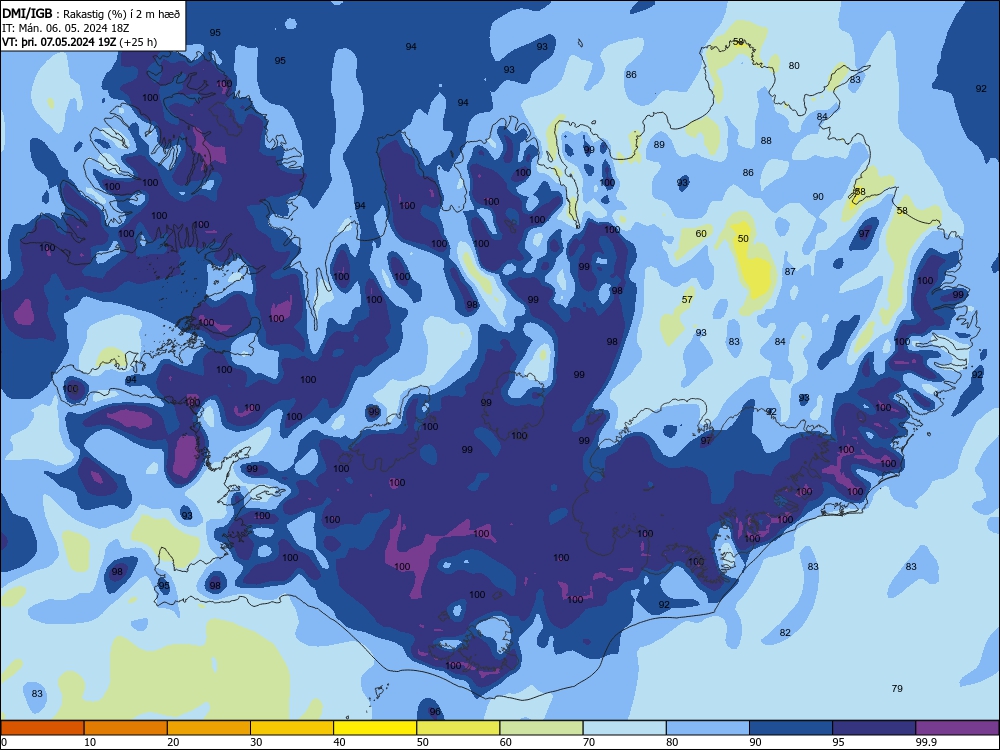Click the legend tick label '40'
The width and height of the screenshot is (1000, 750).
pyautogui.click(x=339, y=742)
